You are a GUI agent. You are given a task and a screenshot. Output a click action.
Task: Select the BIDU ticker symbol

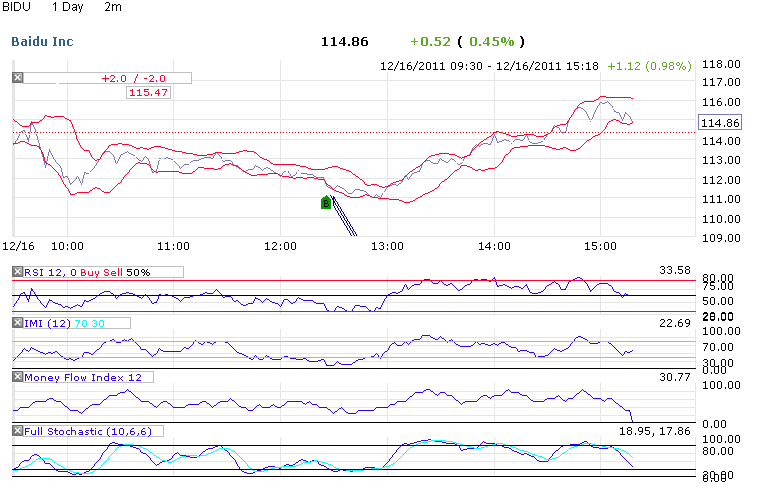(16, 7)
